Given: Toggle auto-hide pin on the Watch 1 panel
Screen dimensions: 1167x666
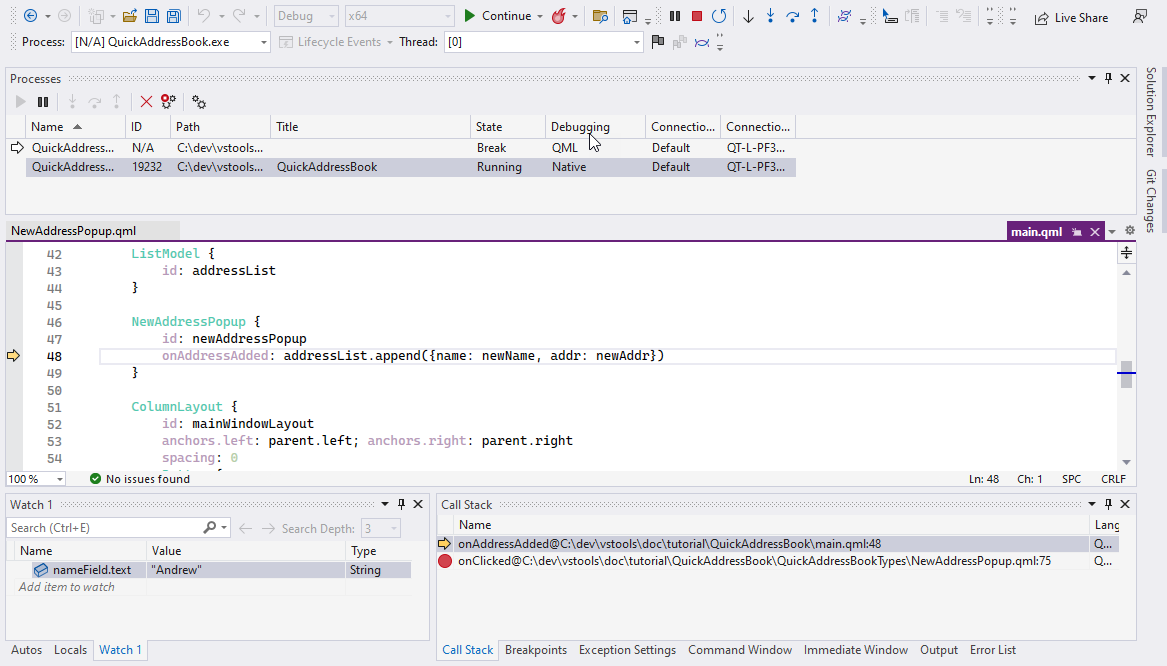Looking at the screenshot, I should click(403, 504).
